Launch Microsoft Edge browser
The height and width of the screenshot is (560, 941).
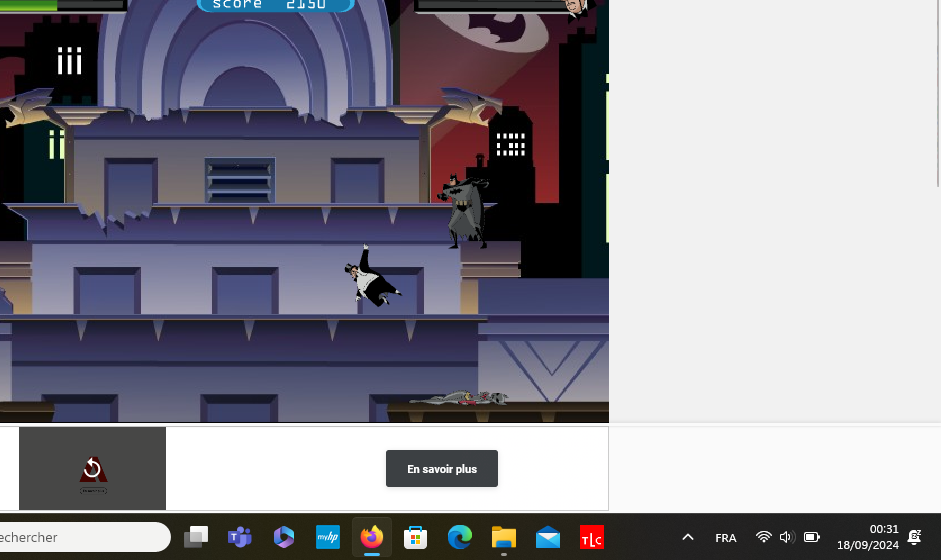point(459,537)
